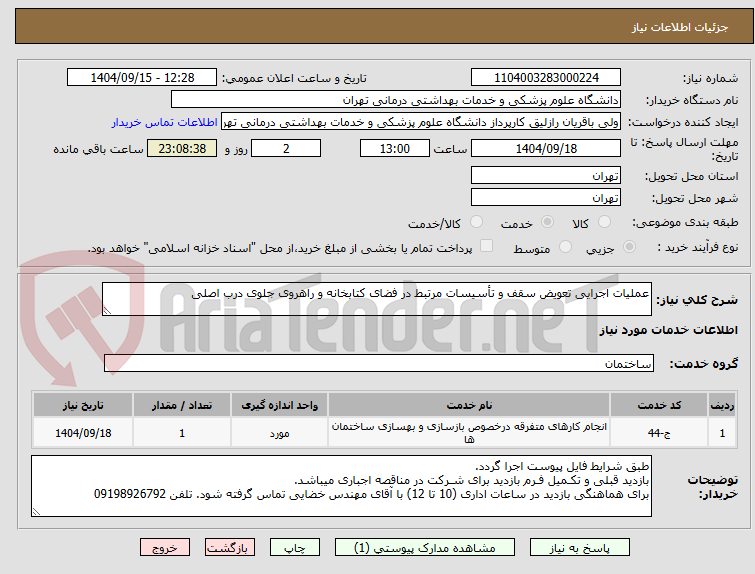Click the خروج exit button
The width and height of the screenshot is (755, 574).
pos(165,548)
